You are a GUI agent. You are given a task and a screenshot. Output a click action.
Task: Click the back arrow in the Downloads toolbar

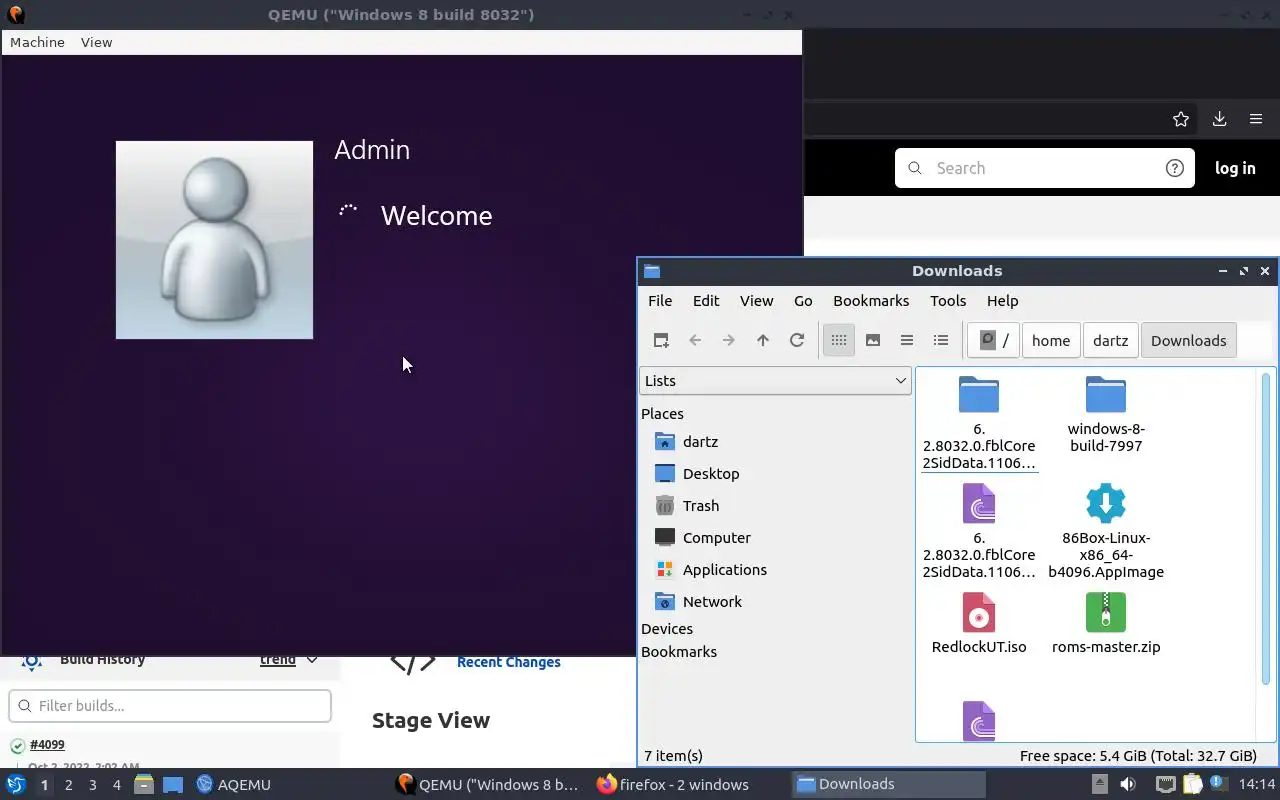pos(695,340)
